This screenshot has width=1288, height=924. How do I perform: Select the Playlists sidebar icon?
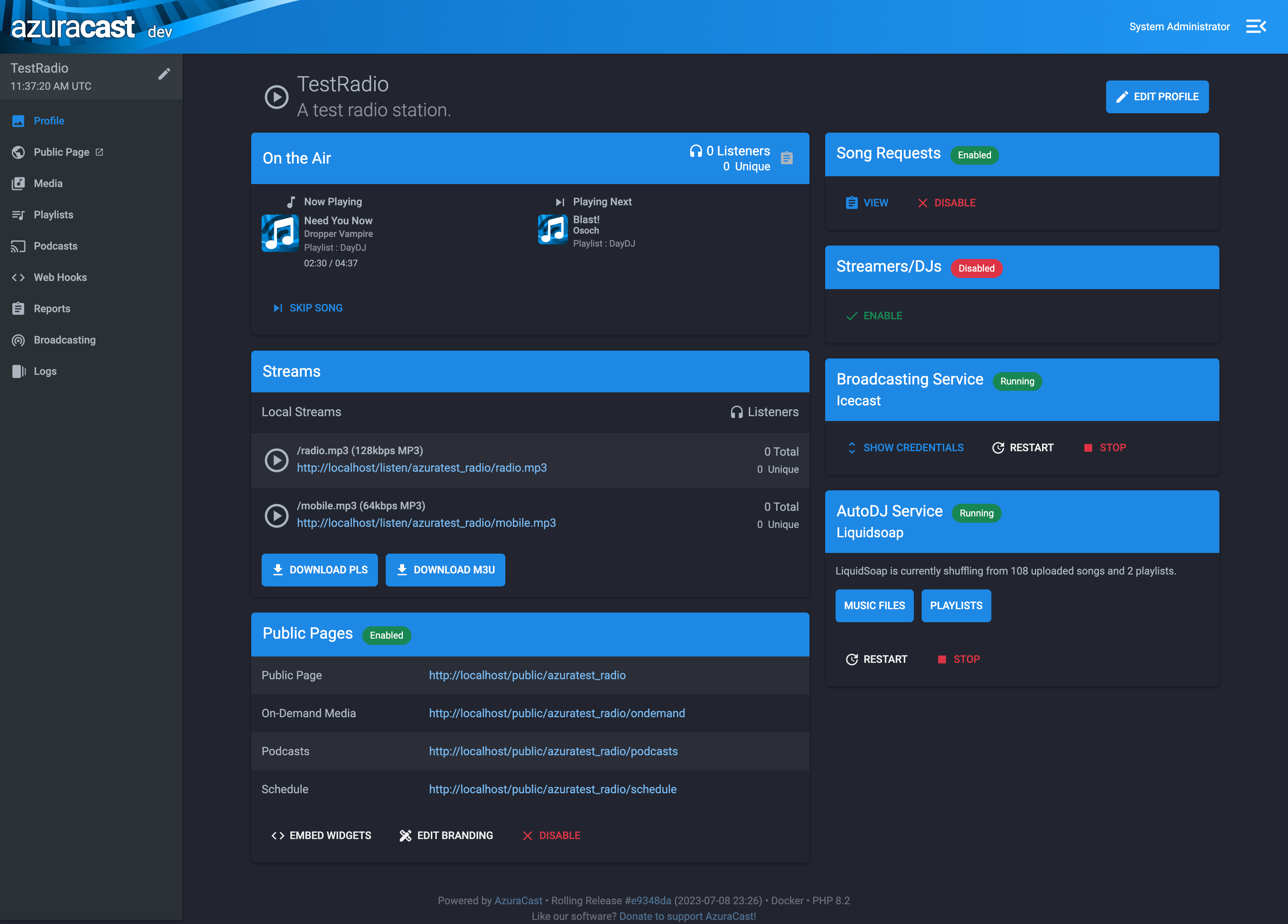19,215
